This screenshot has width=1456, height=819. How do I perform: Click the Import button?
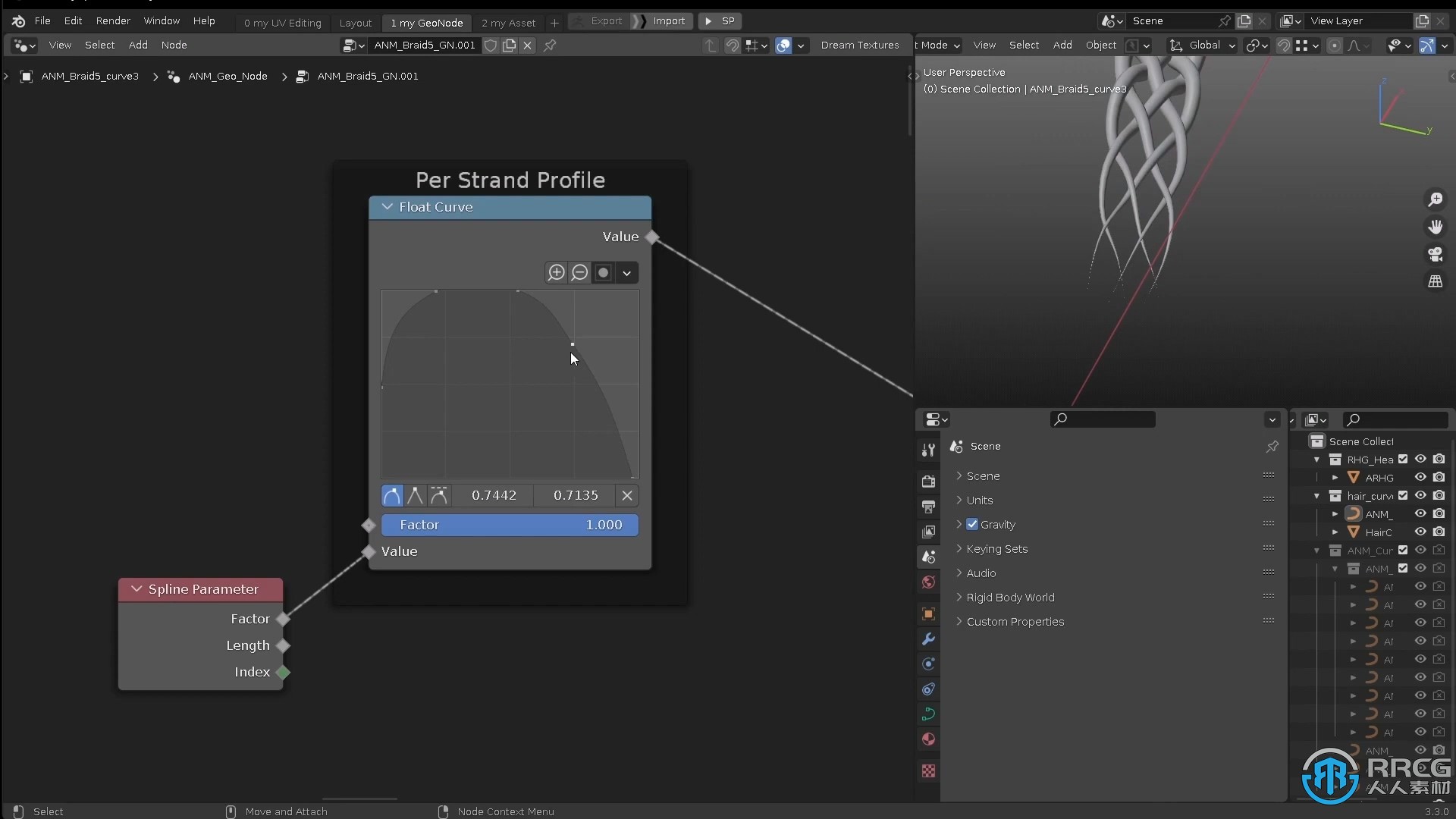coord(661,21)
